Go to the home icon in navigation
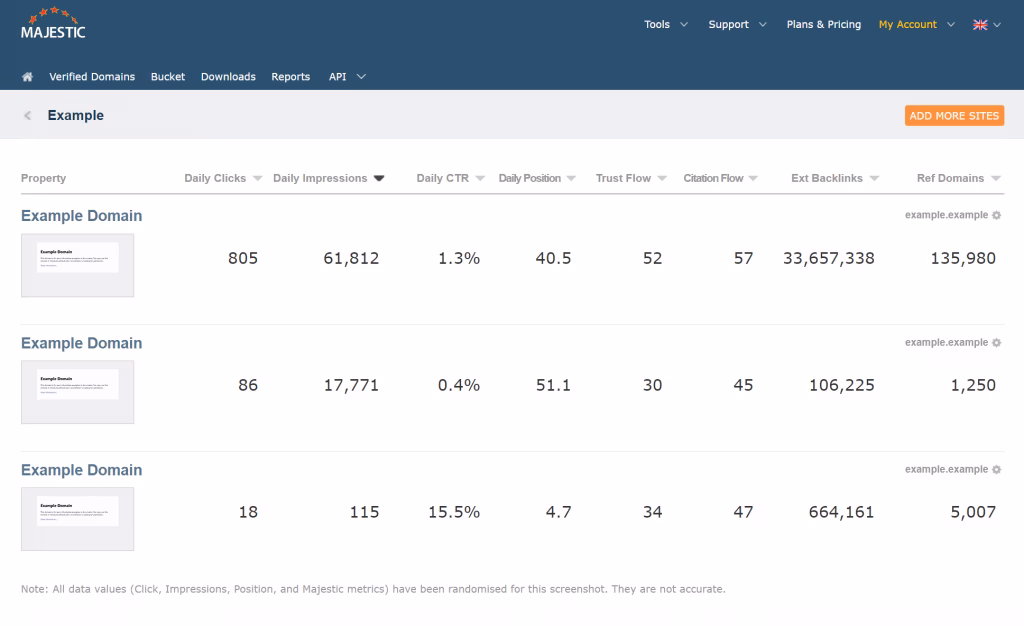 tap(28, 77)
